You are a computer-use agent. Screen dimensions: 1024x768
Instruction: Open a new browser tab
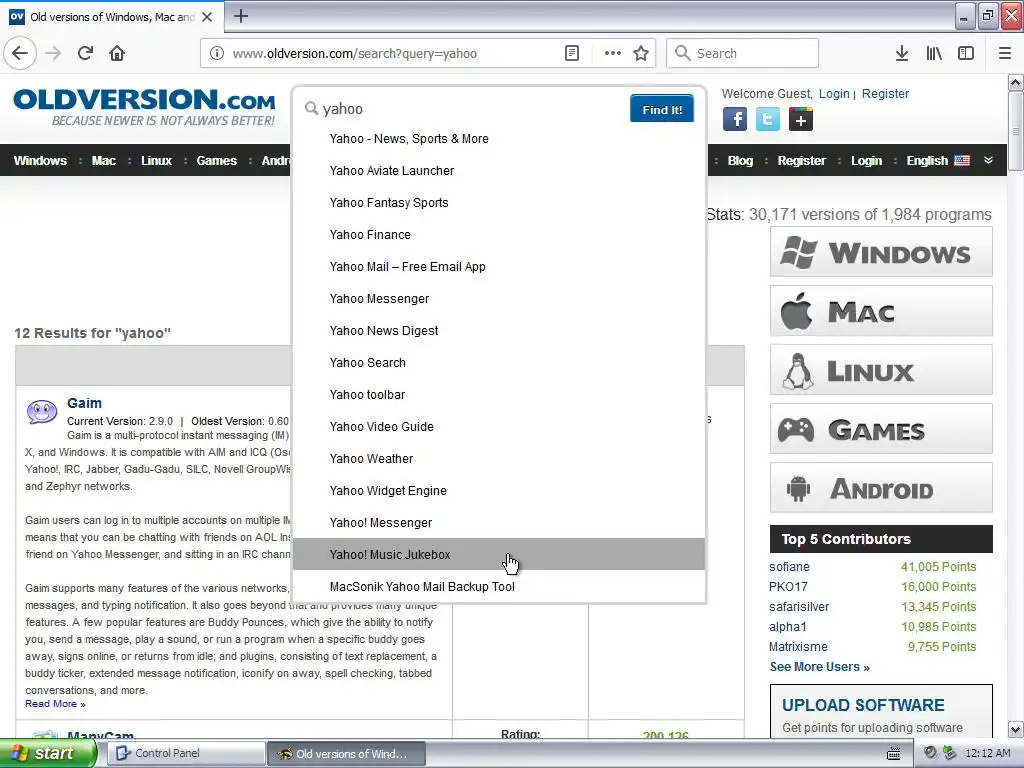click(x=241, y=16)
